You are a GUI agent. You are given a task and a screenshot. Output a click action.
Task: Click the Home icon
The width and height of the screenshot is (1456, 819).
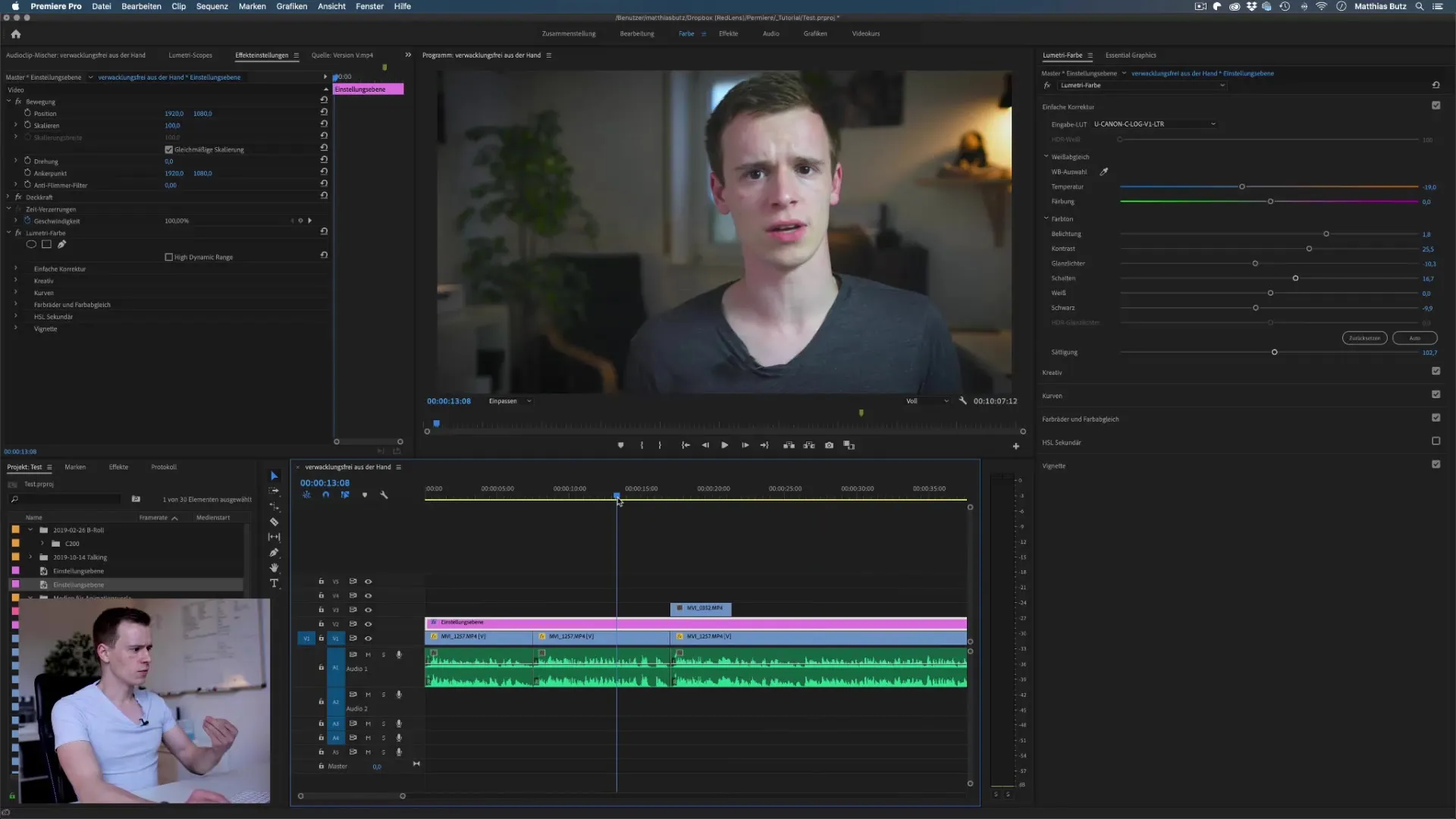click(16, 33)
